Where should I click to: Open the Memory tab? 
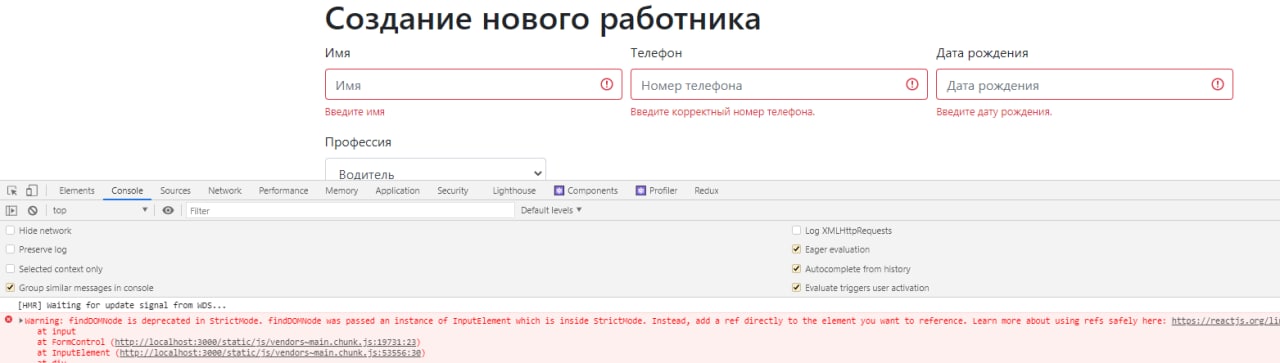coord(341,191)
